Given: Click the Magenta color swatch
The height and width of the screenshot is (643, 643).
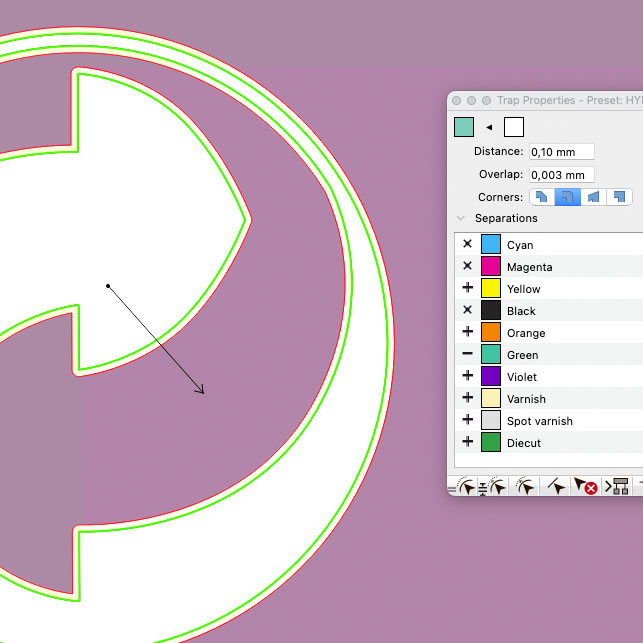Looking at the screenshot, I should click(491, 266).
